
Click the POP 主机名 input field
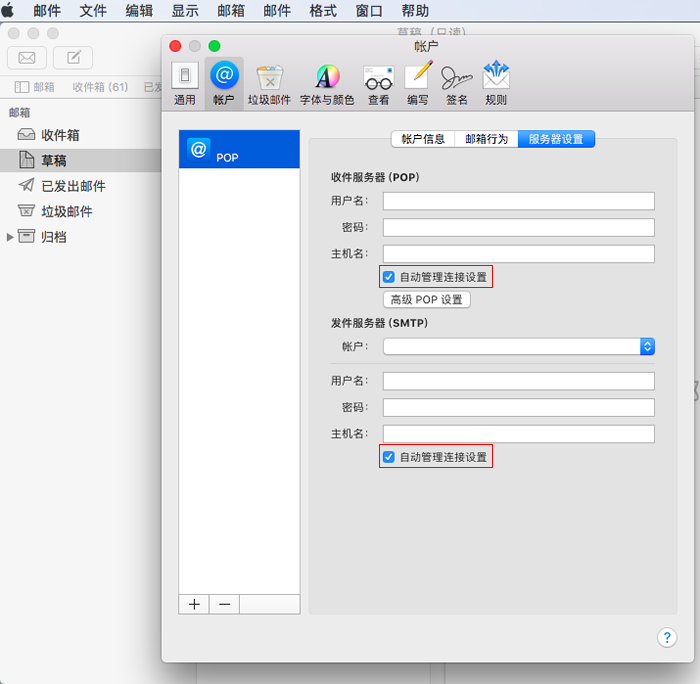(519, 254)
